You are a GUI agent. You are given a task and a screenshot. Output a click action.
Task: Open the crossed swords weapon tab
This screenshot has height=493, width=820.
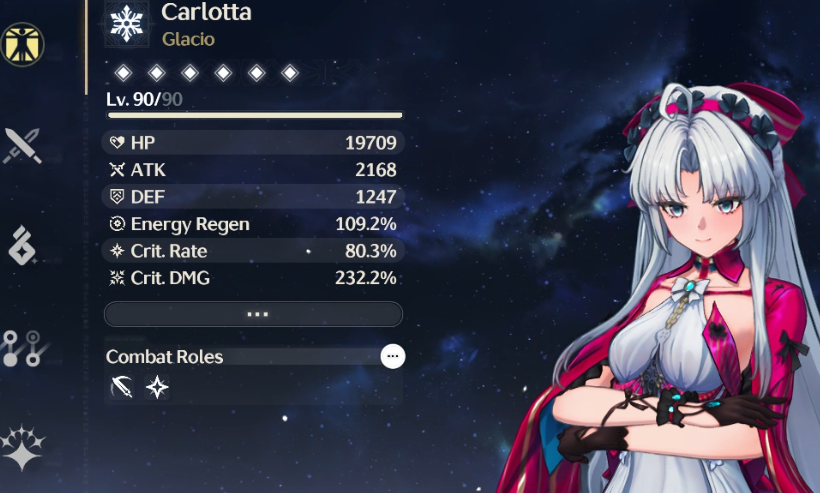22,146
